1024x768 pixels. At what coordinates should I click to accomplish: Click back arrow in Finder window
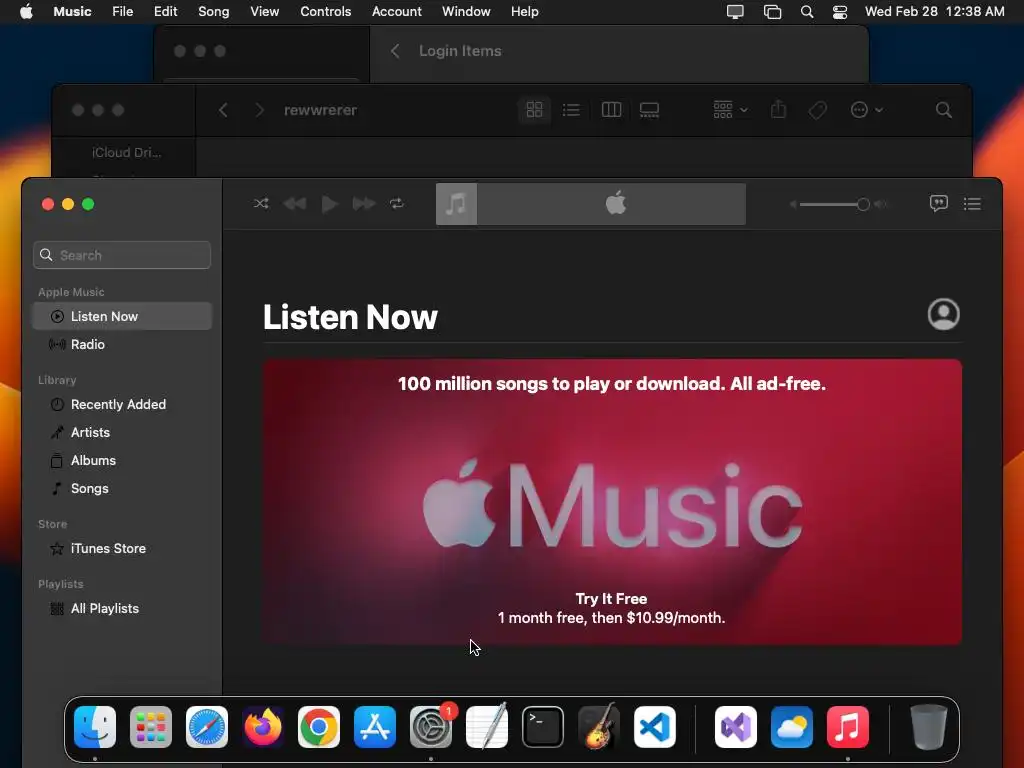point(223,110)
